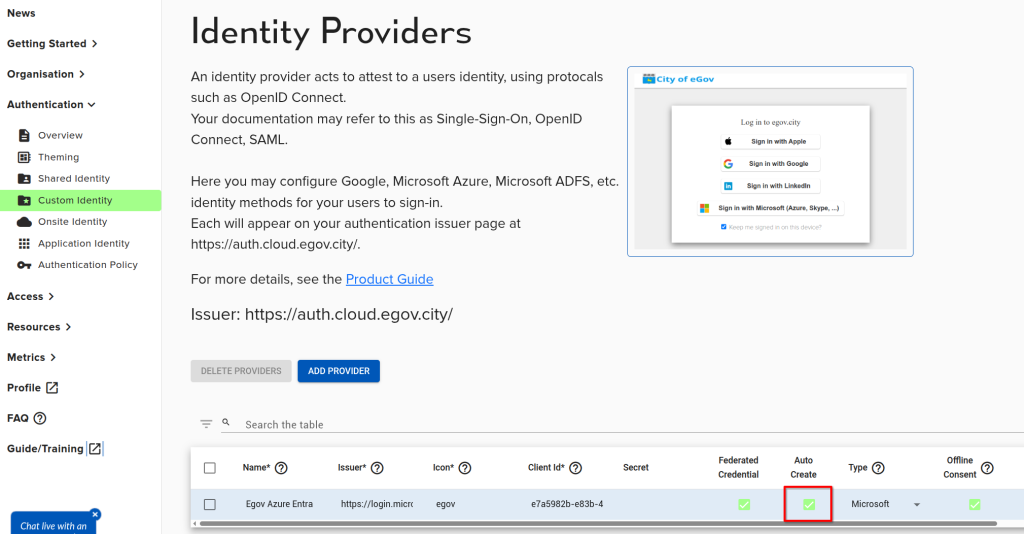Expand the Organisation menu

(46, 74)
